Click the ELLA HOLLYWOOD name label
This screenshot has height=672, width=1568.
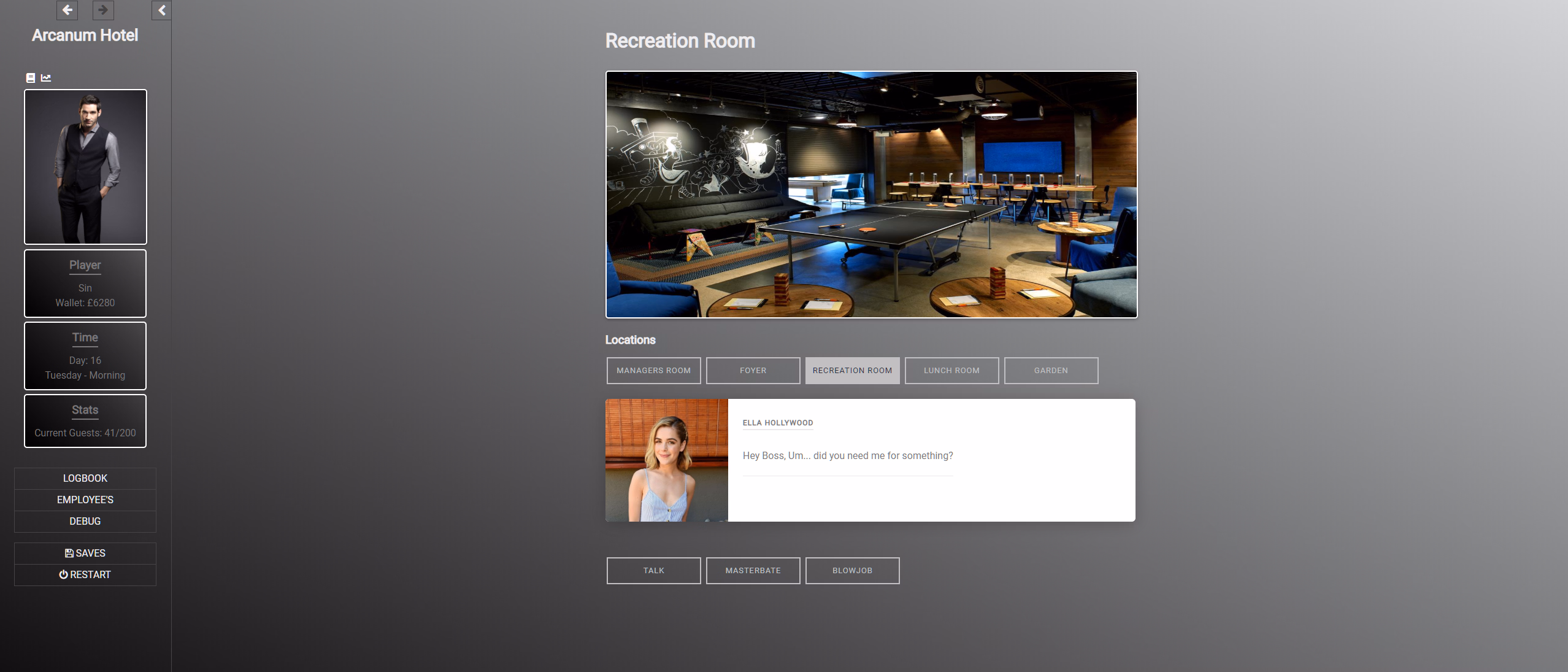click(778, 423)
